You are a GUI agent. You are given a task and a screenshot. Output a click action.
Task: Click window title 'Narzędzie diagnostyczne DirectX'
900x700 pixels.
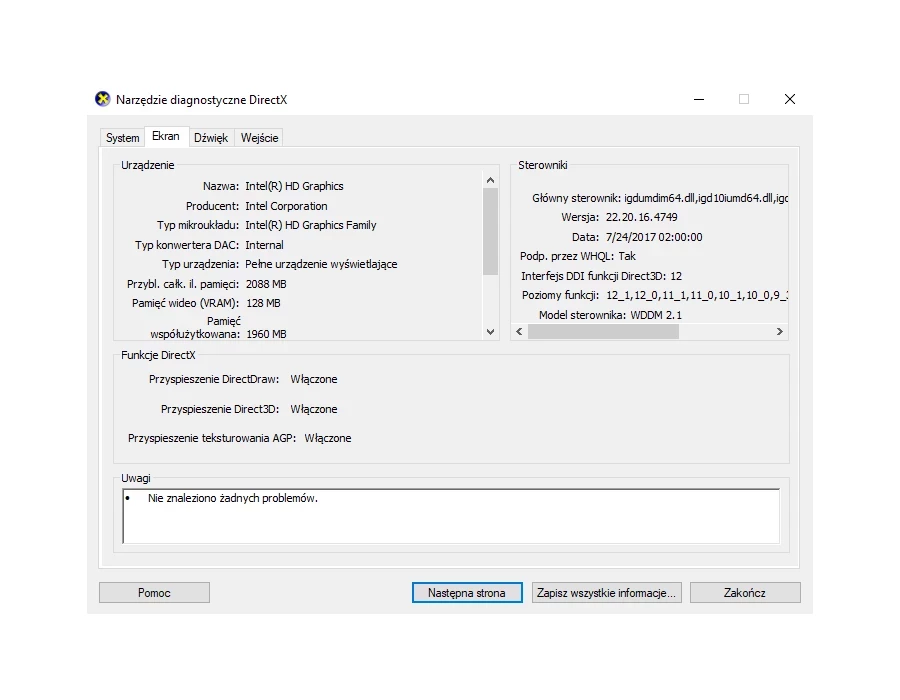point(201,100)
